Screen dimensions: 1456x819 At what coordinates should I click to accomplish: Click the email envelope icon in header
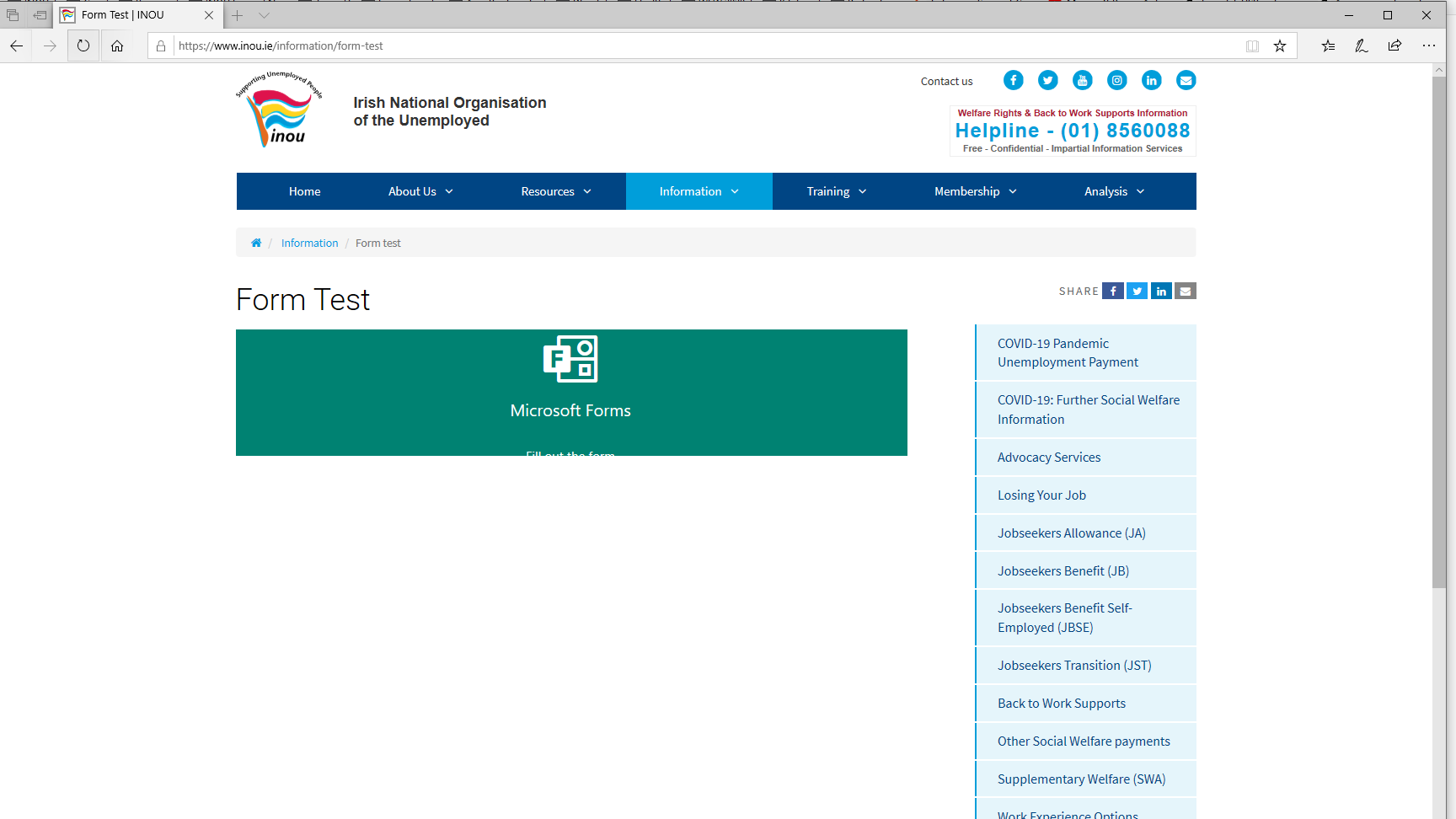pyautogui.click(x=1186, y=80)
